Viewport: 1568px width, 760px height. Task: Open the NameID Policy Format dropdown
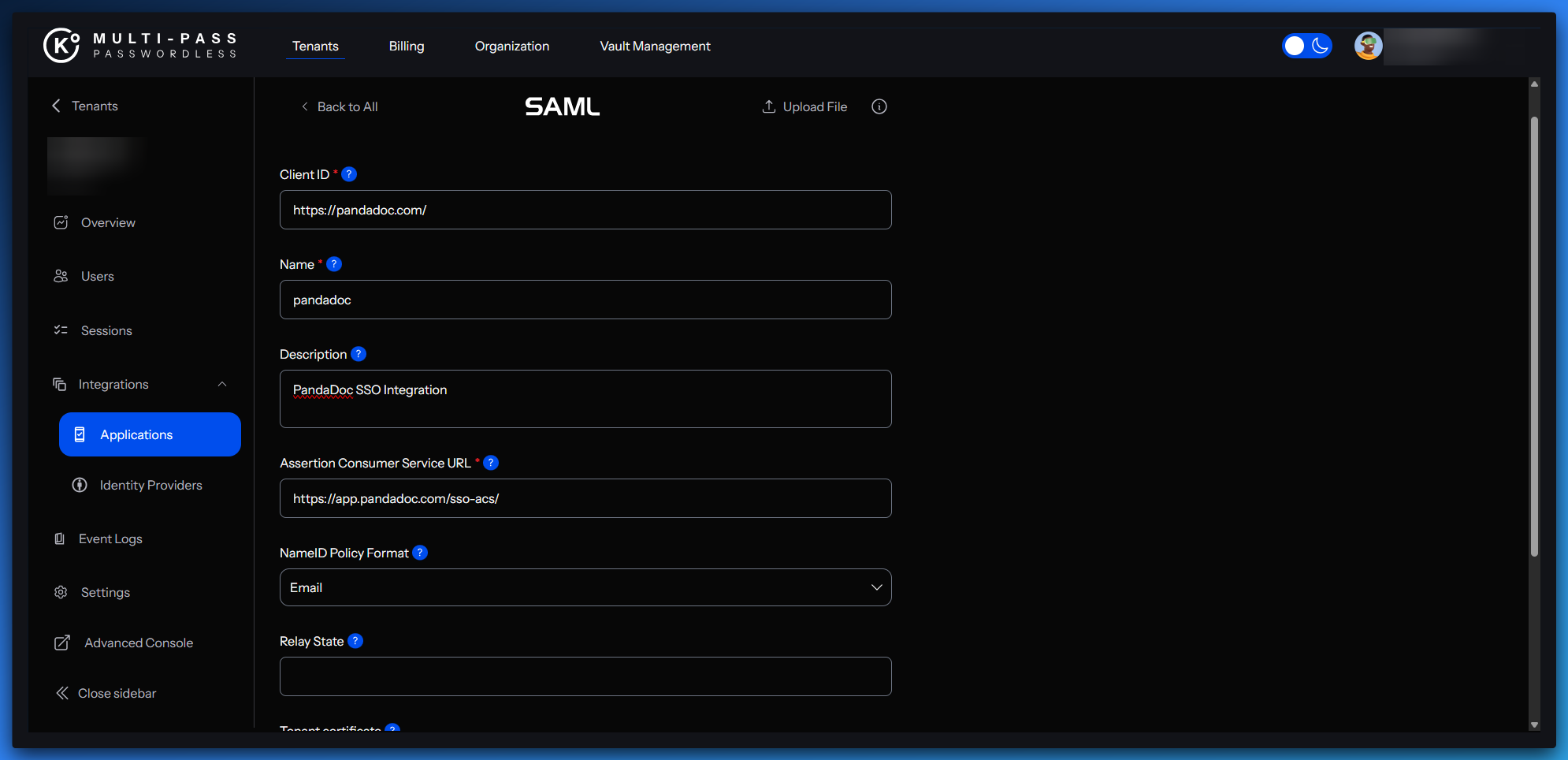tap(585, 587)
